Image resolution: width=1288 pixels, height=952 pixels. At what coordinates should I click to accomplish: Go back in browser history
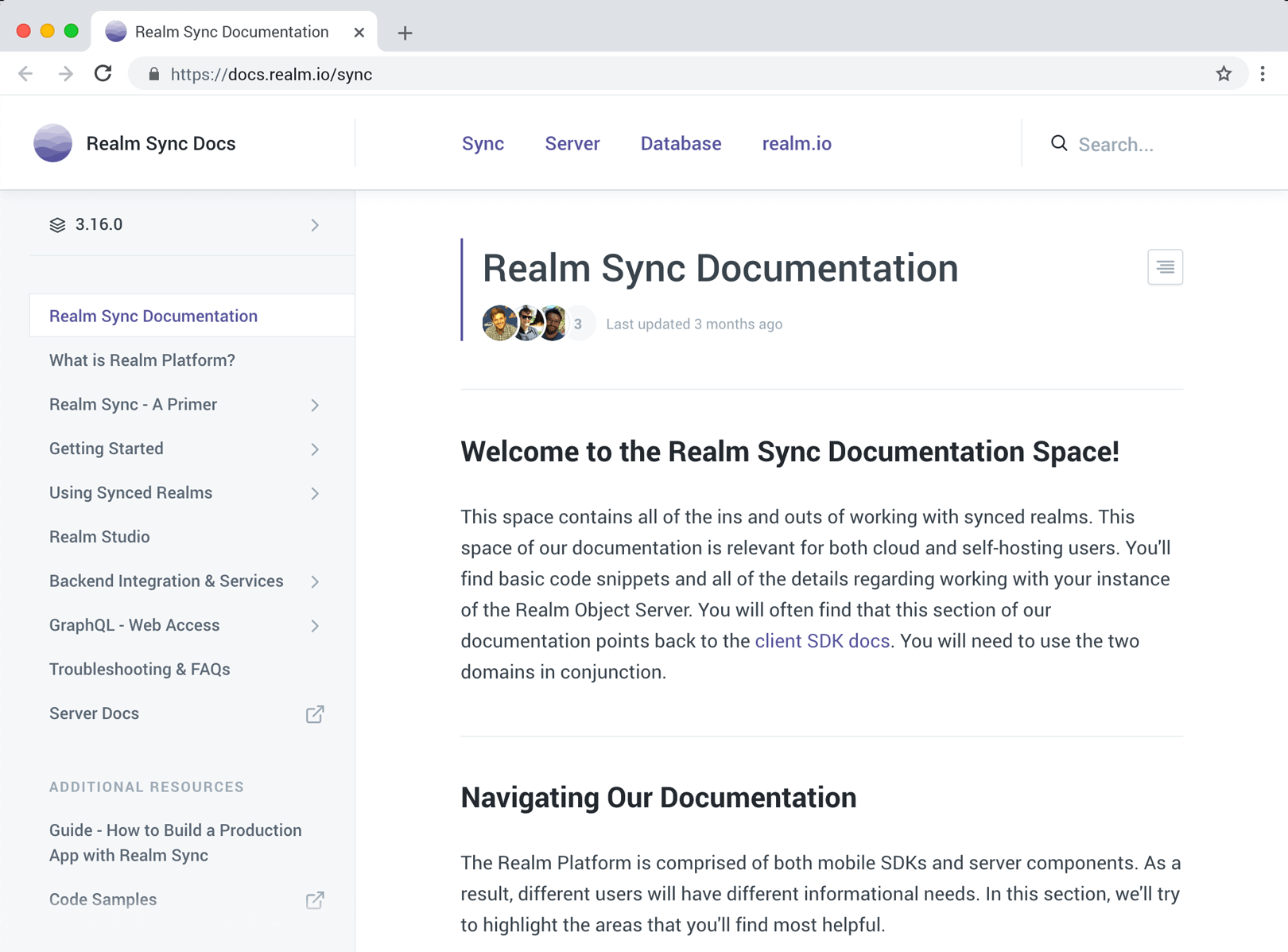pyautogui.click(x=25, y=74)
